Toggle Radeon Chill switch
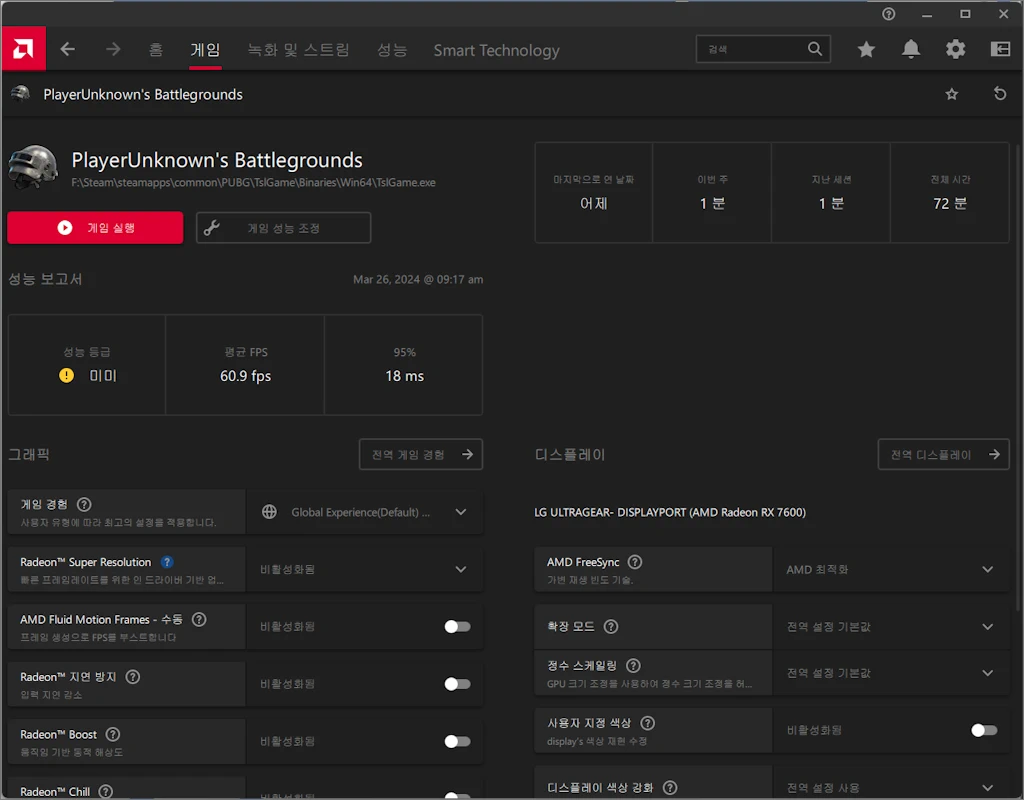 pyautogui.click(x=457, y=795)
